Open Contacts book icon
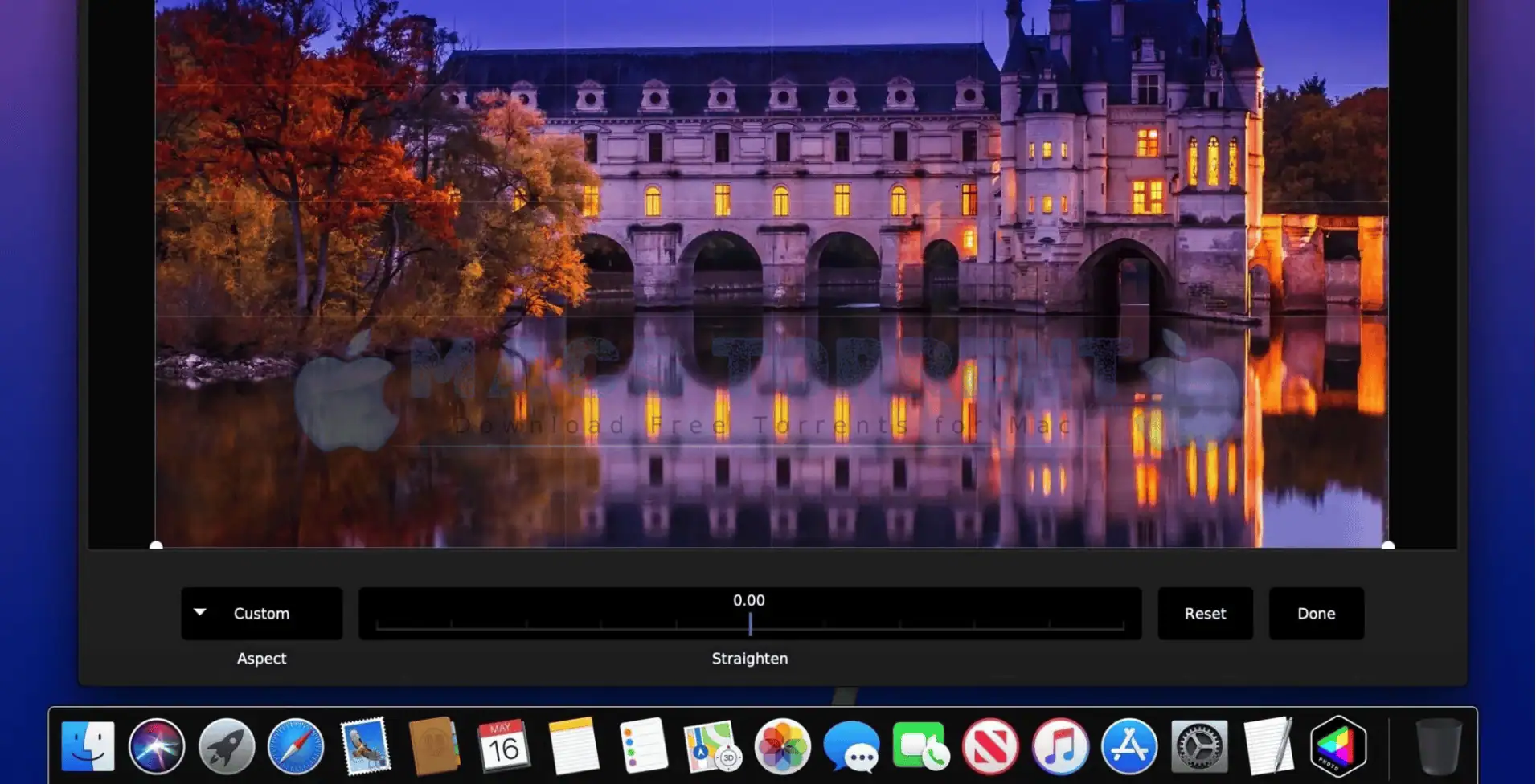Image resolution: width=1536 pixels, height=784 pixels. pyautogui.click(x=435, y=746)
